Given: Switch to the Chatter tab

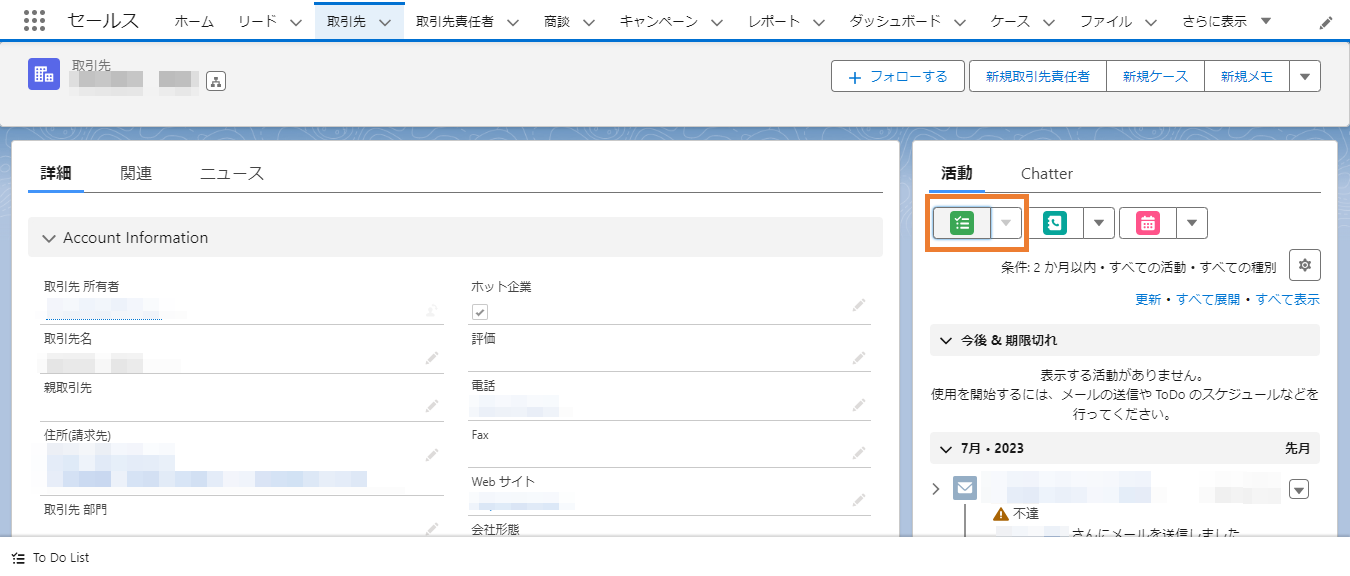Looking at the screenshot, I should 1046,173.
